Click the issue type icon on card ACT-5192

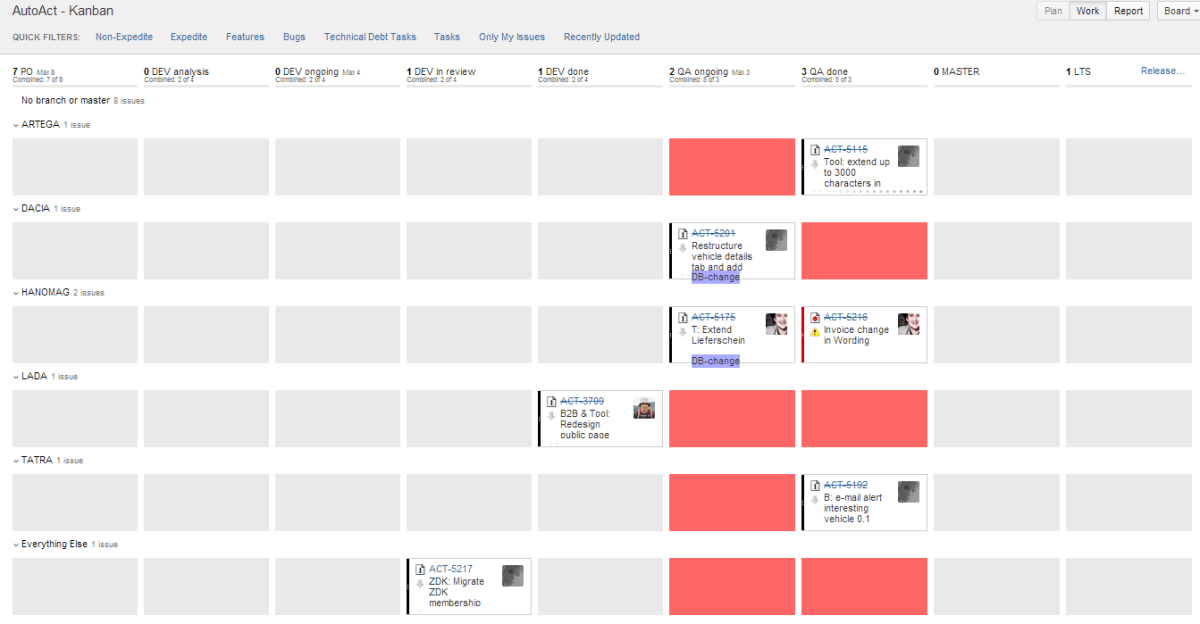pos(816,483)
